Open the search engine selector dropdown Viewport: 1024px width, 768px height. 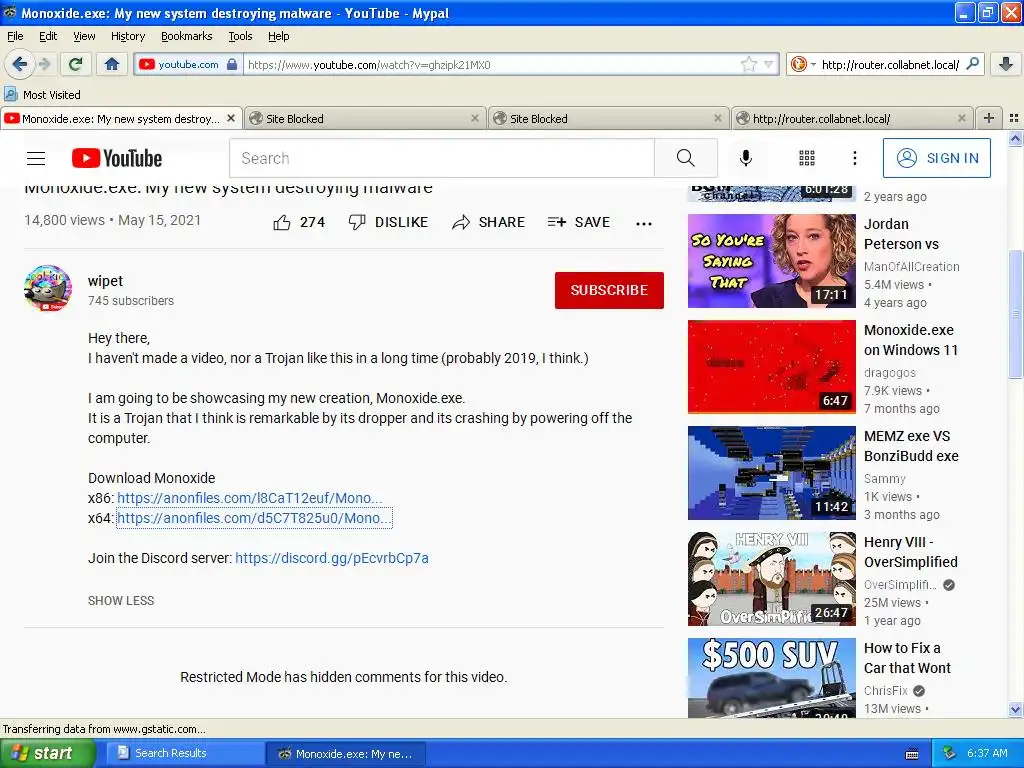coord(803,64)
